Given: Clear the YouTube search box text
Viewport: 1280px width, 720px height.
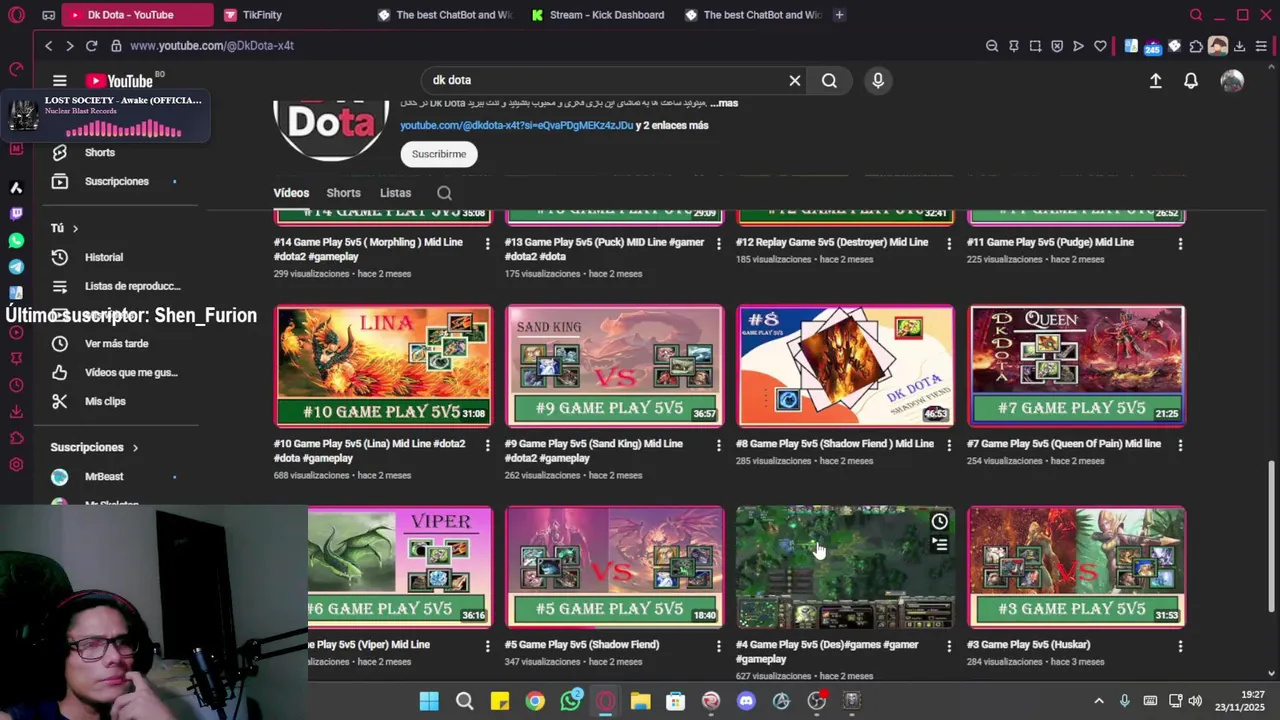Looking at the screenshot, I should [x=795, y=80].
